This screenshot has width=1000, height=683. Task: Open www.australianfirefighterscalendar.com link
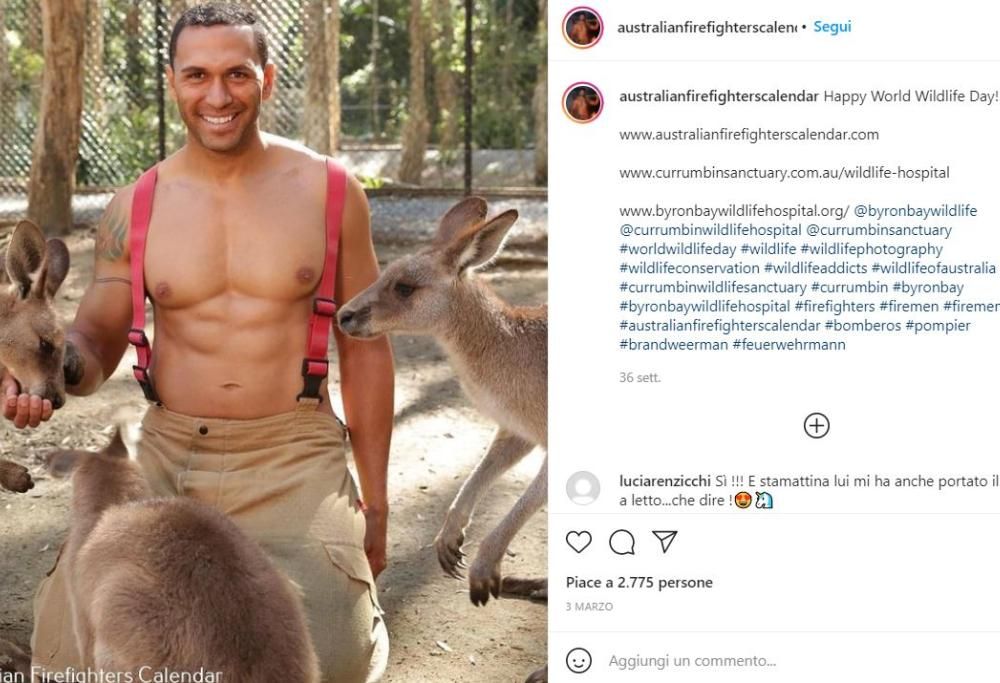(x=748, y=134)
